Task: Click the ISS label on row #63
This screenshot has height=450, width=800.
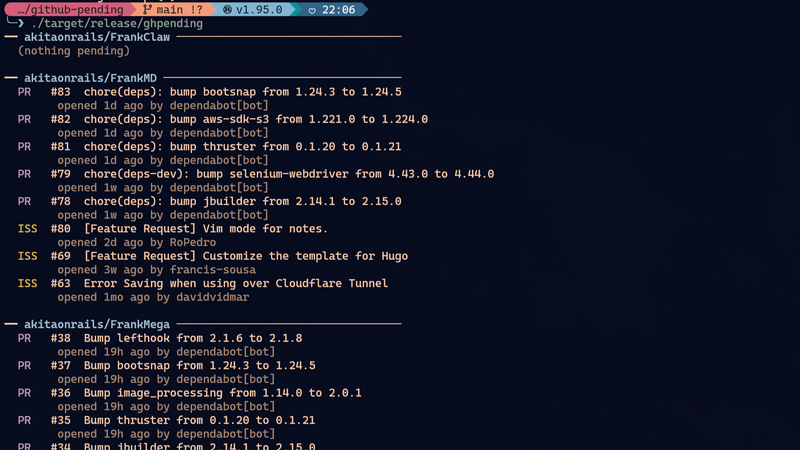Action: pos(28,284)
